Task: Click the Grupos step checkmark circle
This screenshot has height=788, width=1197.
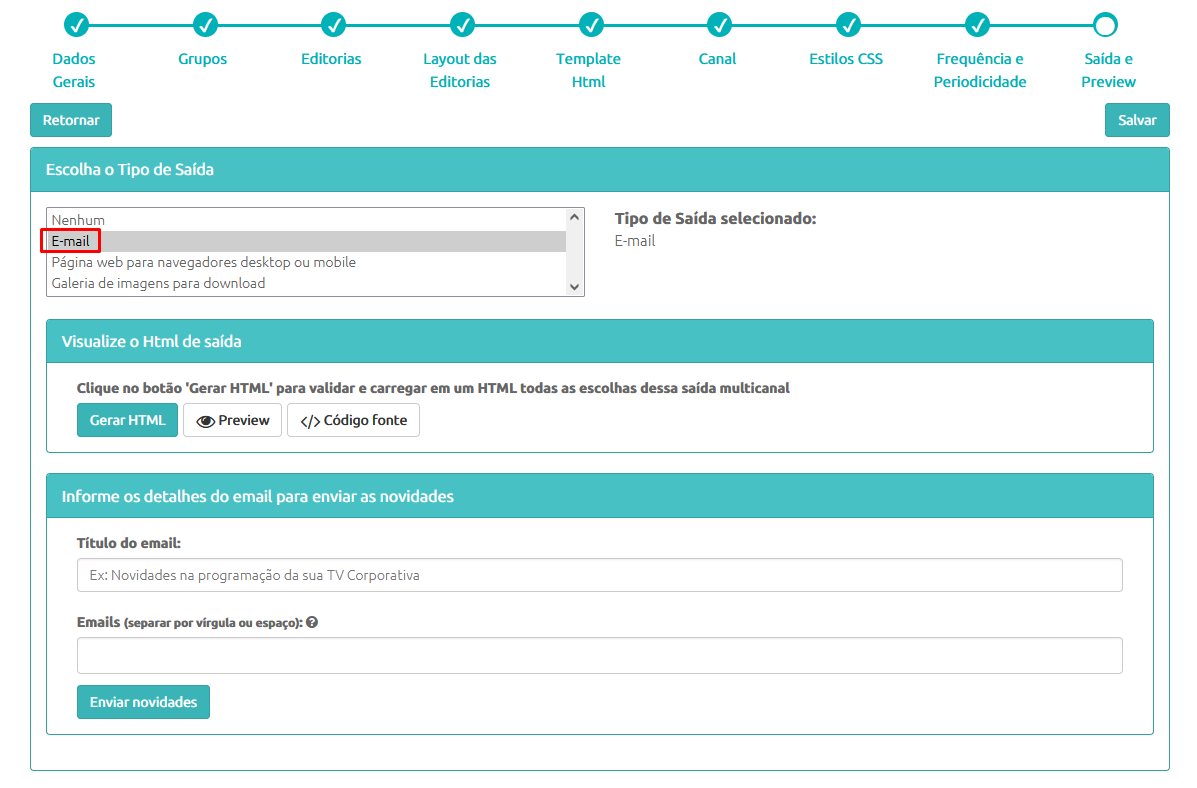Action: click(x=205, y=25)
